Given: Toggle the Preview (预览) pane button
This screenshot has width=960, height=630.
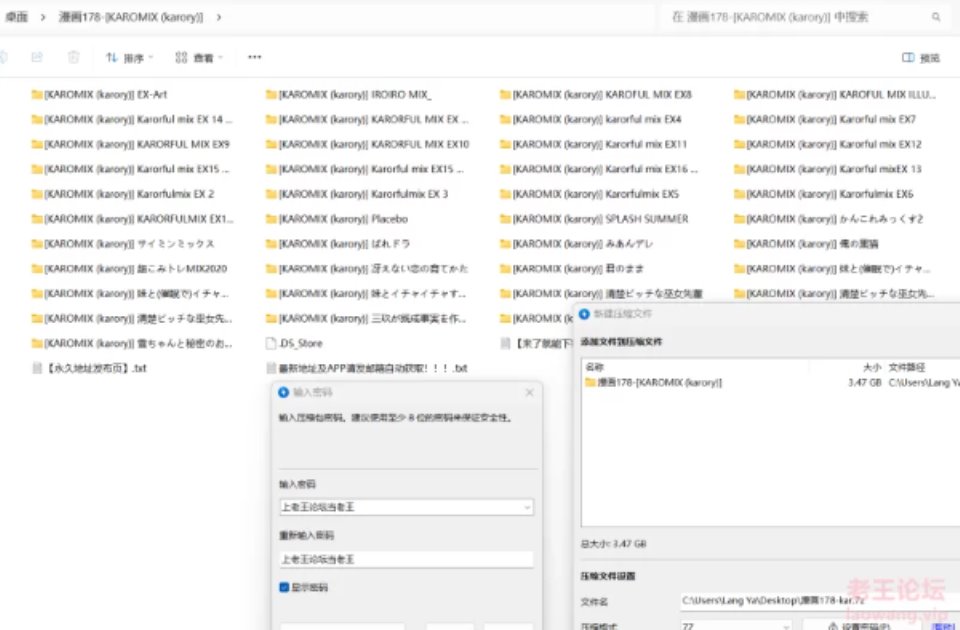Looking at the screenshot, I should (x=921, y=58).
